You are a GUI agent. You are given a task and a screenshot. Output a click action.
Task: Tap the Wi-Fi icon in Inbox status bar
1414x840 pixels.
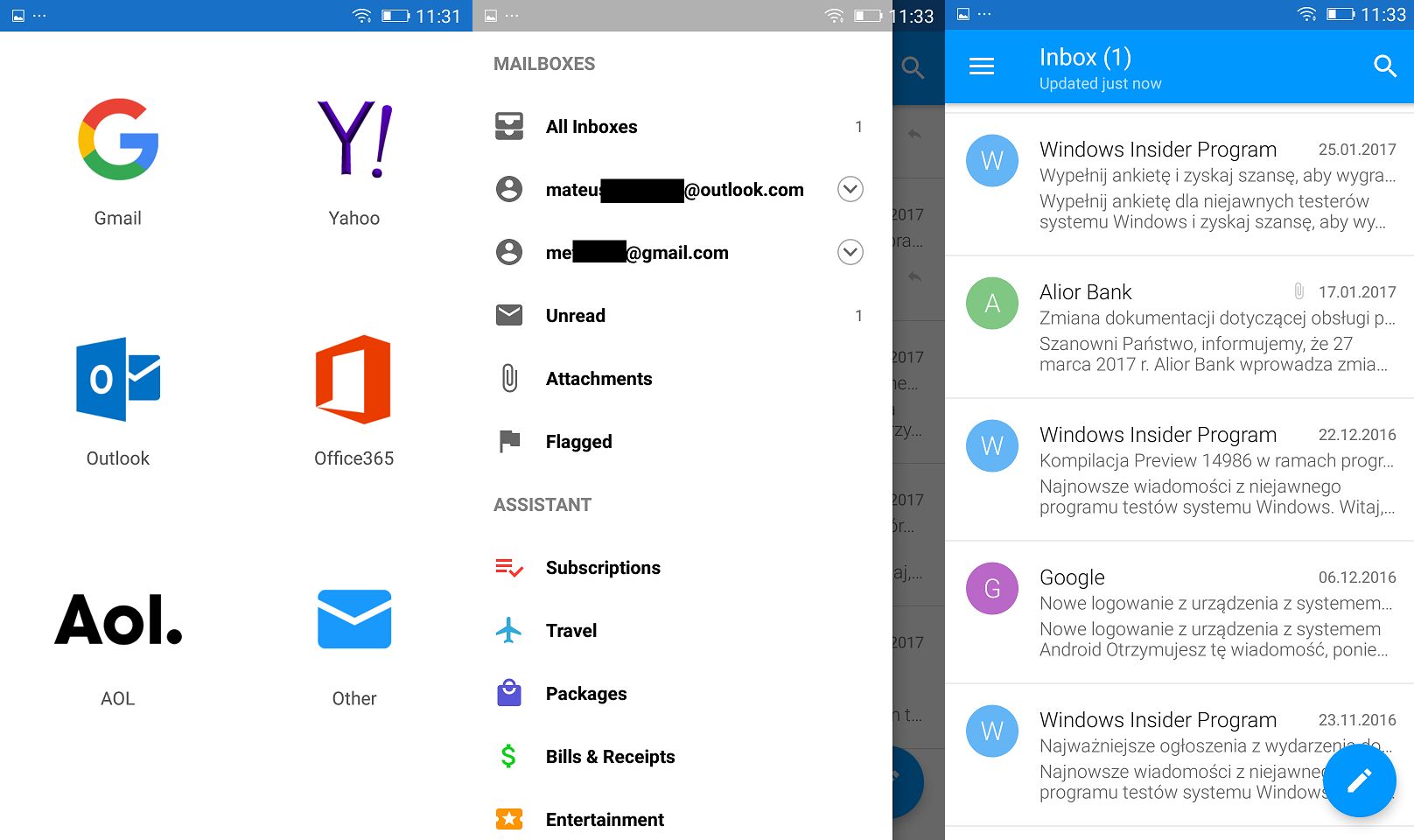[1306, 15]
